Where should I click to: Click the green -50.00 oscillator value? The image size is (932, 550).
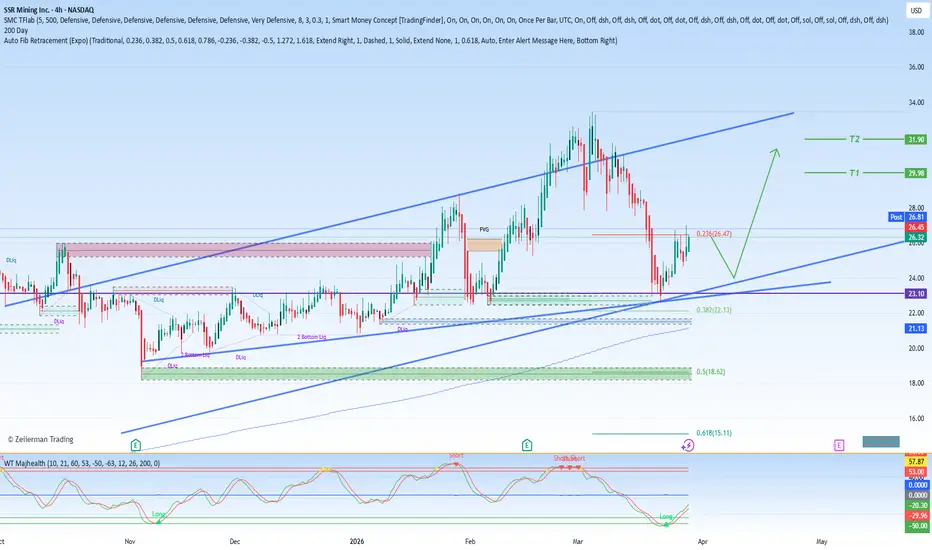[915, 526]
